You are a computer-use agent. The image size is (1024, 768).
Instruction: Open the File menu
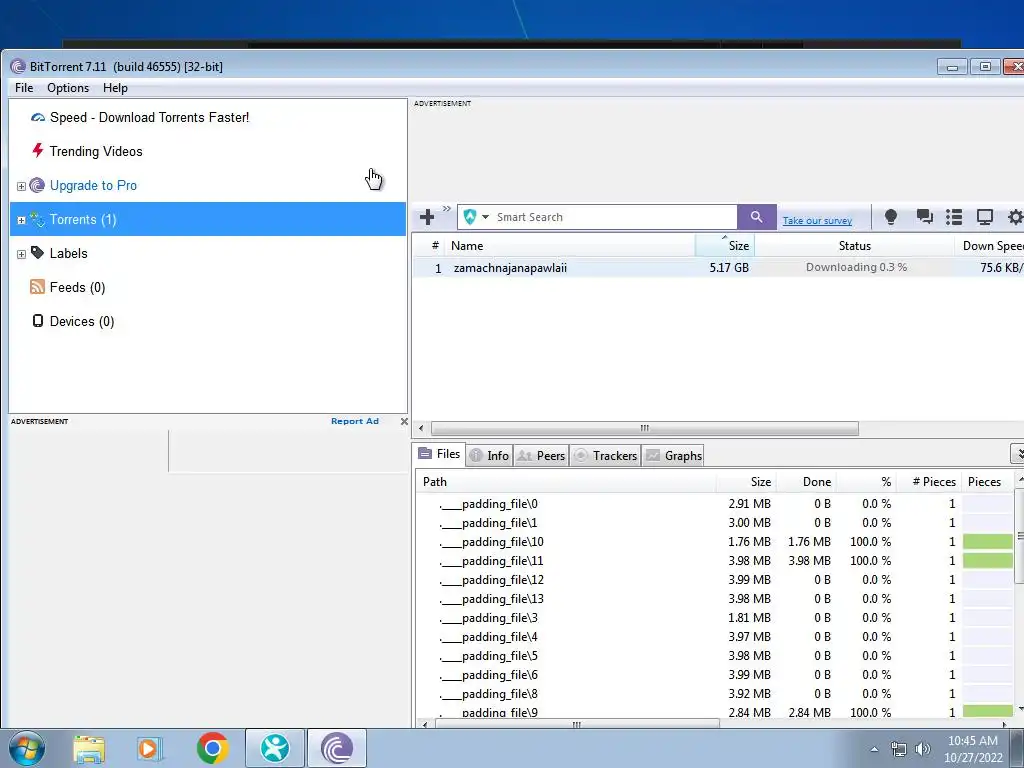pyautogui.click(x=24, y=88)
